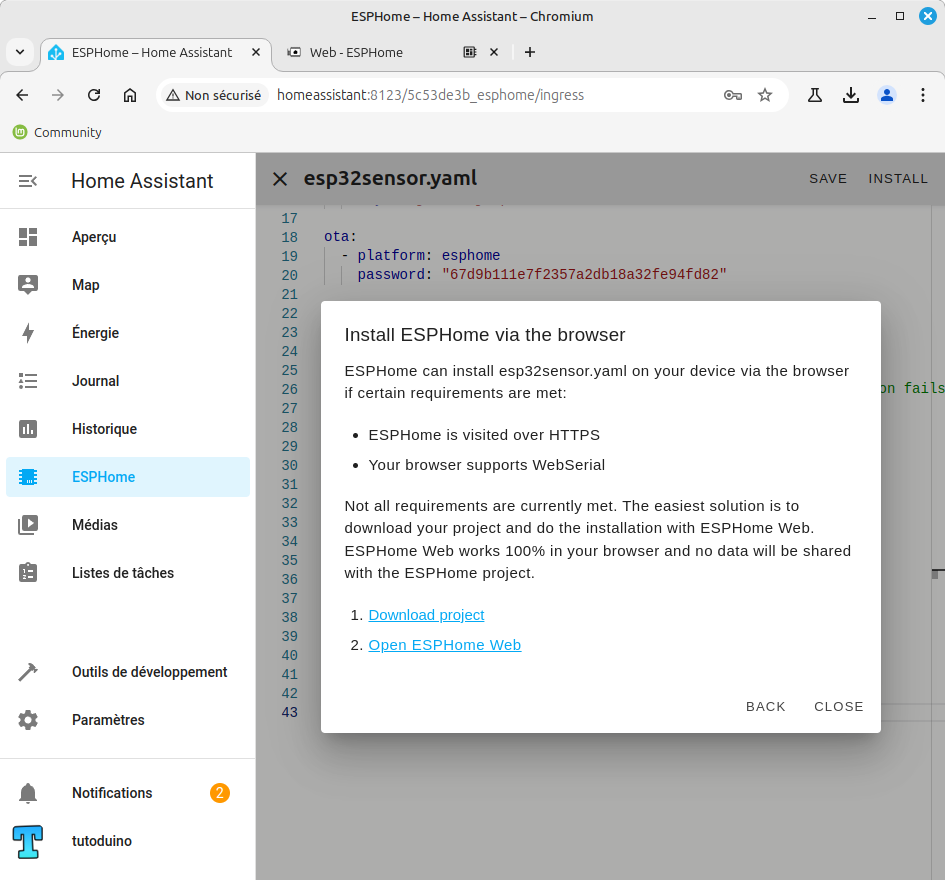Open the Listes de tâches clipboard icon
The width and height of the screenshot is (945, 880).
(28, 573)
